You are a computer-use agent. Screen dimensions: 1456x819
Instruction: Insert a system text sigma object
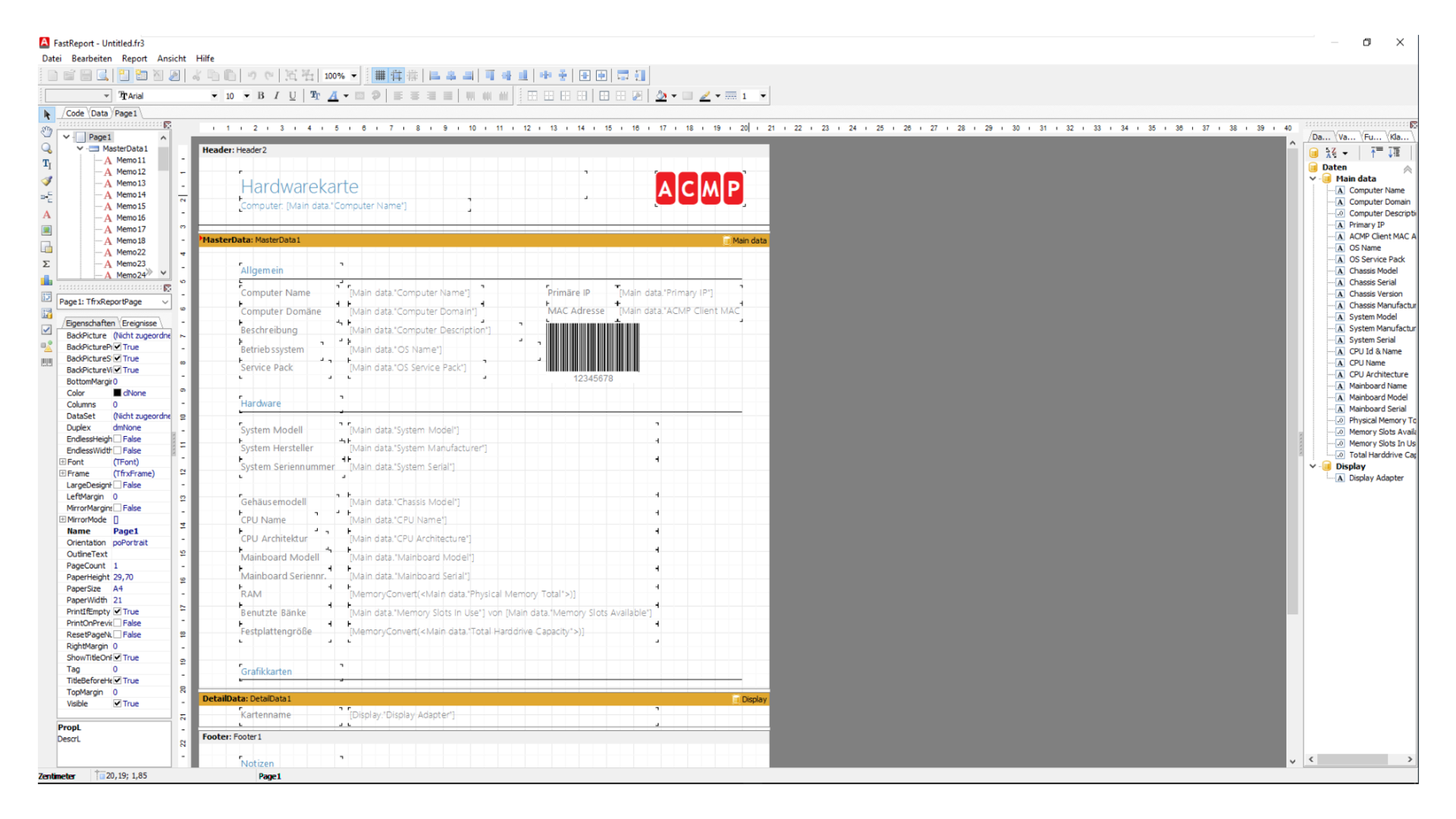click(47, 264)
